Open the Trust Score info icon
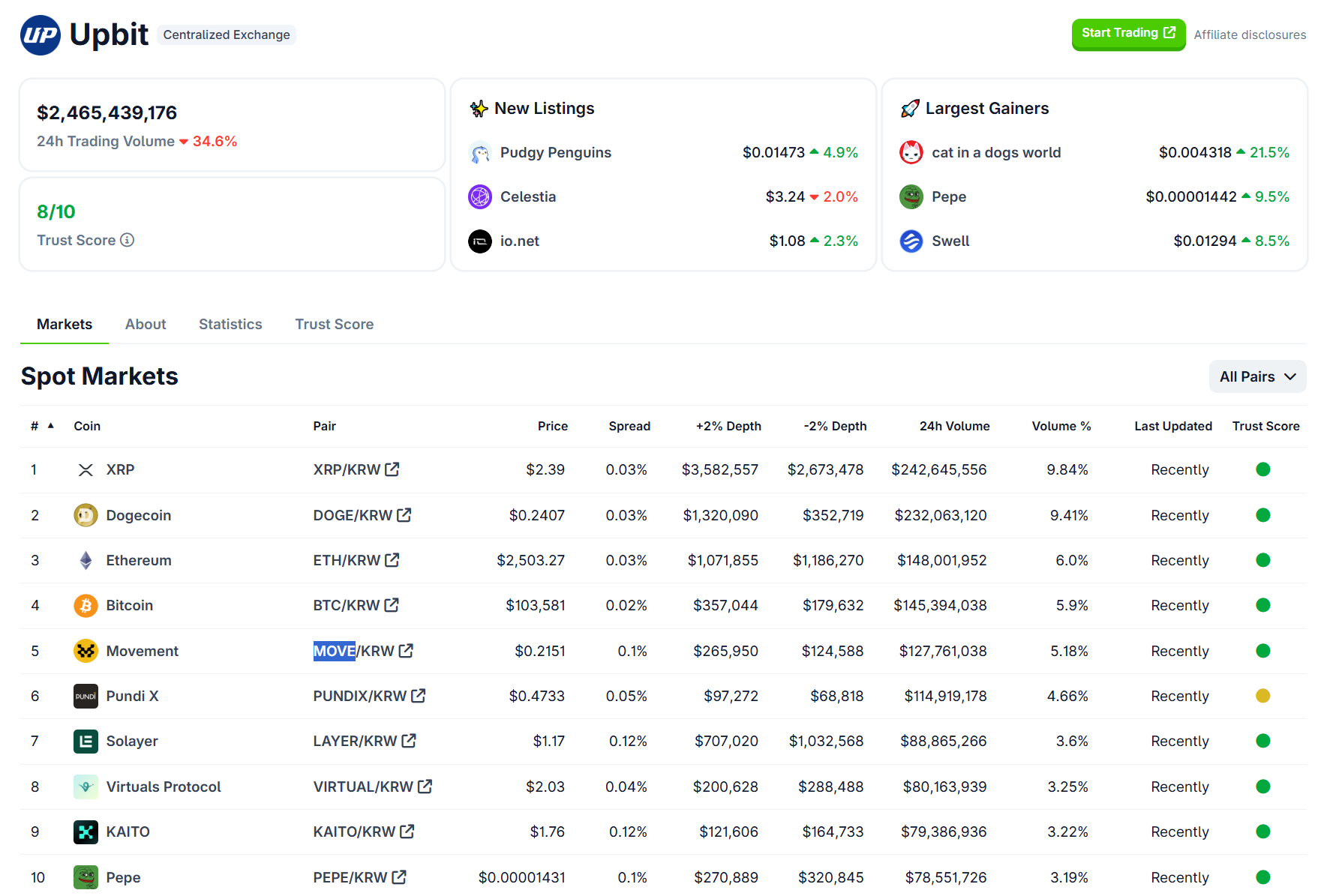This screenshot has height=896, width=1327. [128, 240]
